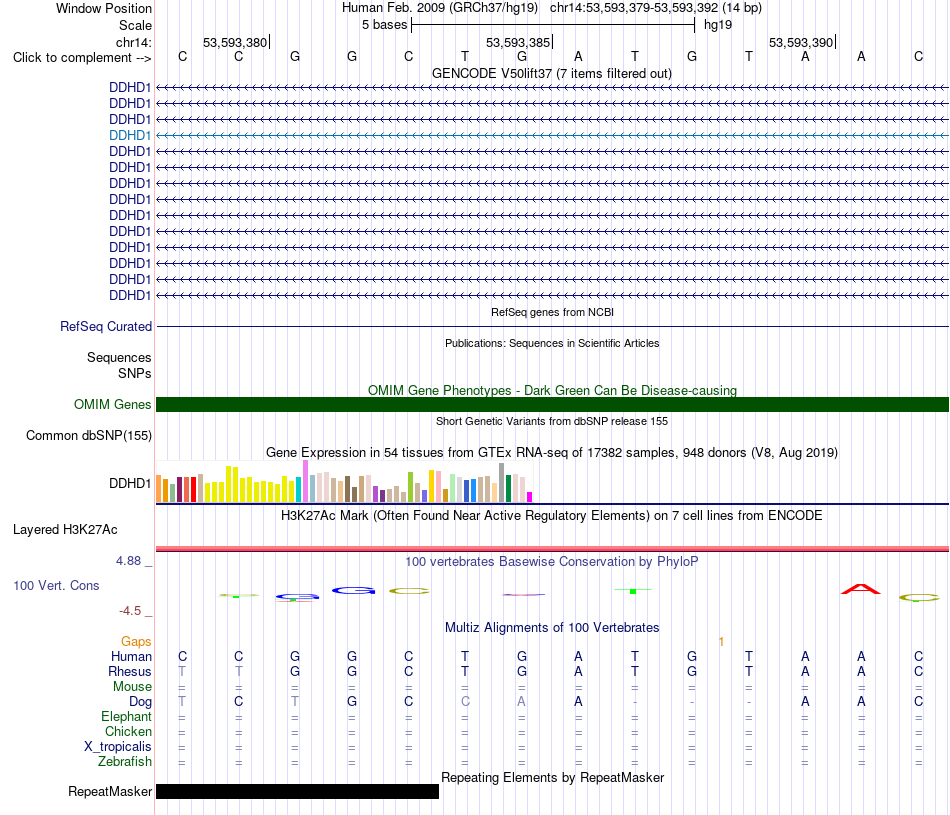Viewport: 950px width, 815px height.
Task: Open the Multiz Alignments of 100 Vertebrates title
Action: coord(552,628)
